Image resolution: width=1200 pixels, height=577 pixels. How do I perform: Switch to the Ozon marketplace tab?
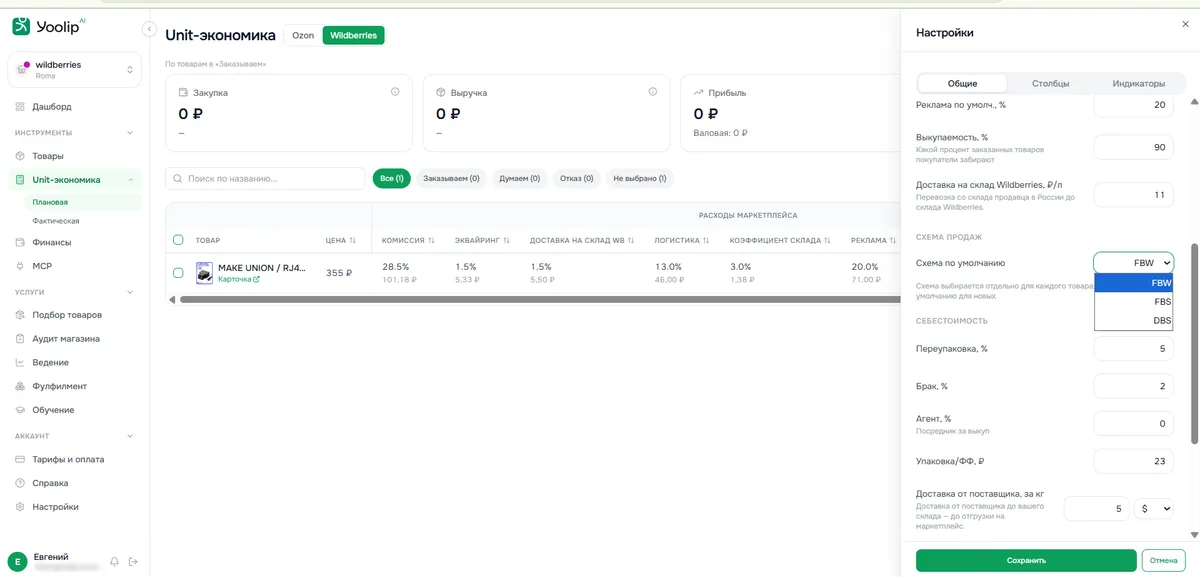coord(302,35)
